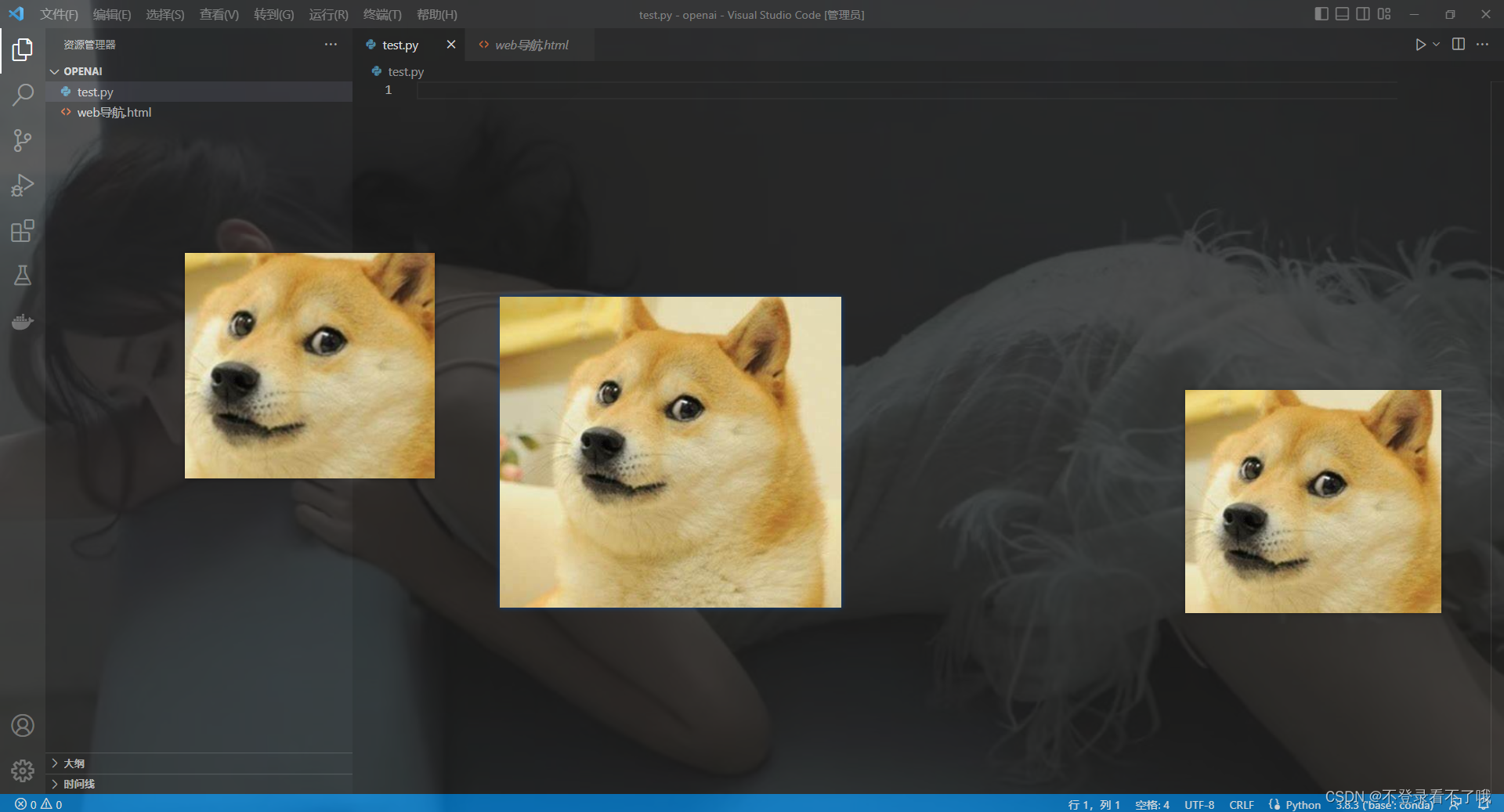Open editor More Actions ellipsis
1504x812 pixels.
coord(1482,45)
